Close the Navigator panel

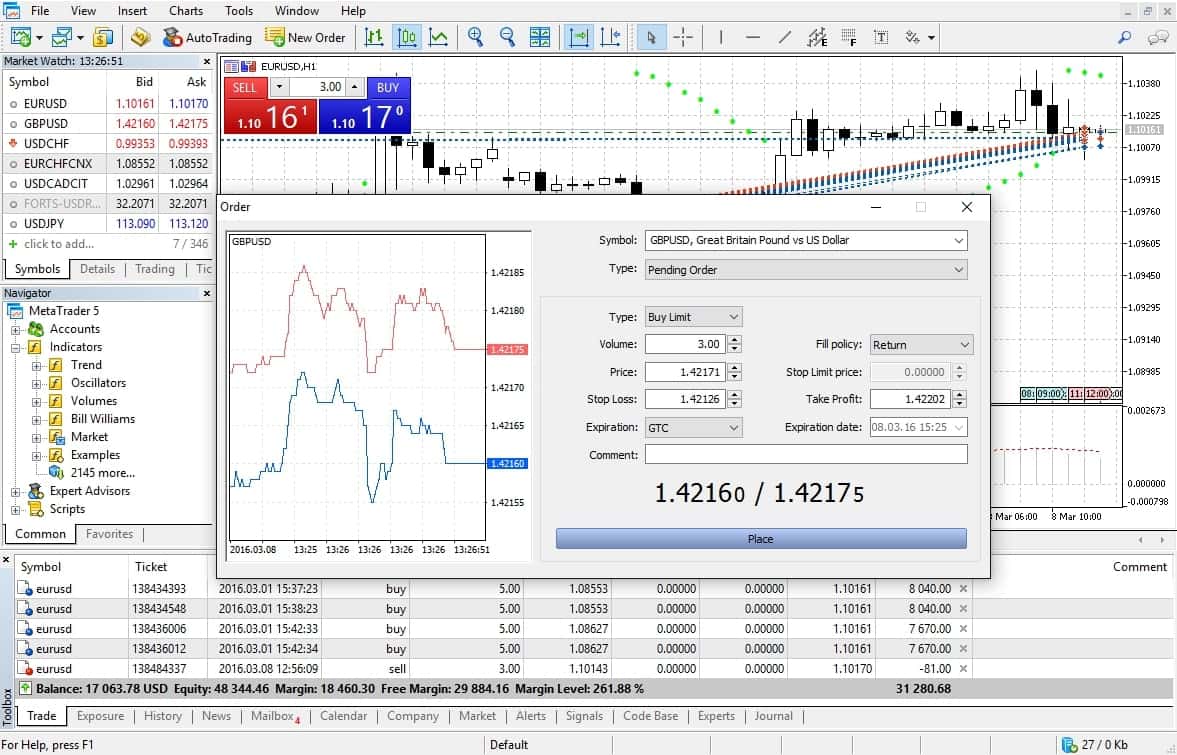click(x=206, y=293)
